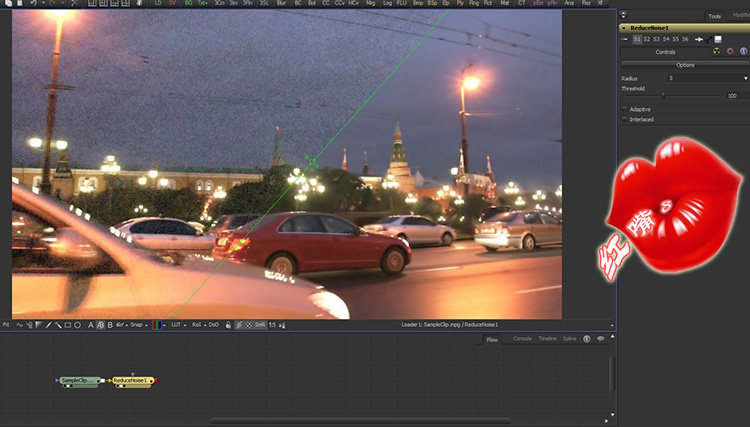Image resolution: width=750 pixels, height=427 pixels.
Task: Enable the Interlaced checkbox
Action: pos(624,119)
